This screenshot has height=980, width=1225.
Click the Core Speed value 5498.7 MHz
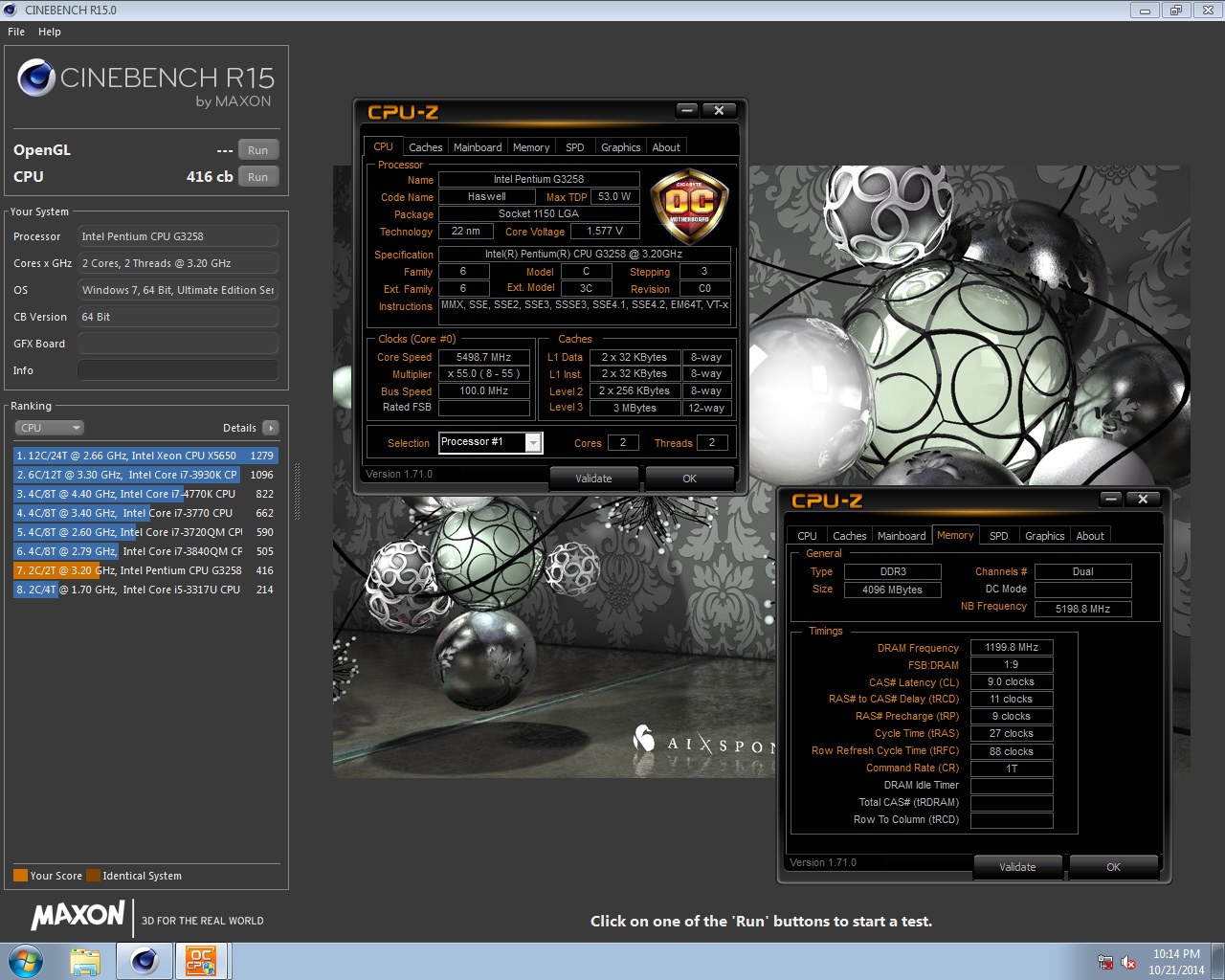484,357
